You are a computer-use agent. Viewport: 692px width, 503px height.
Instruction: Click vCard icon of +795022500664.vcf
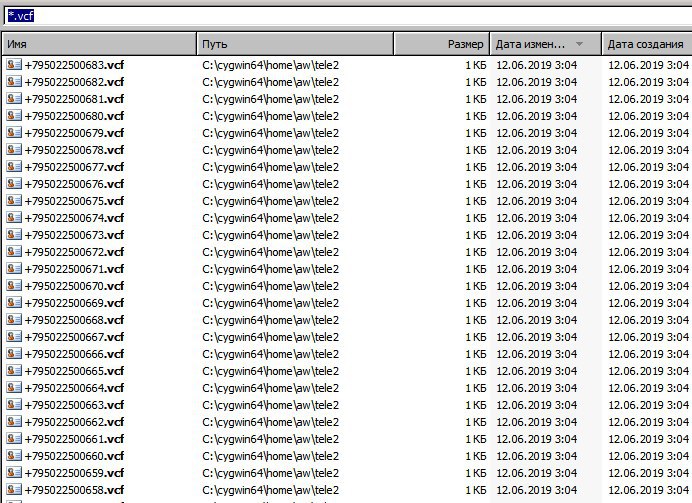tap(14, 387)
